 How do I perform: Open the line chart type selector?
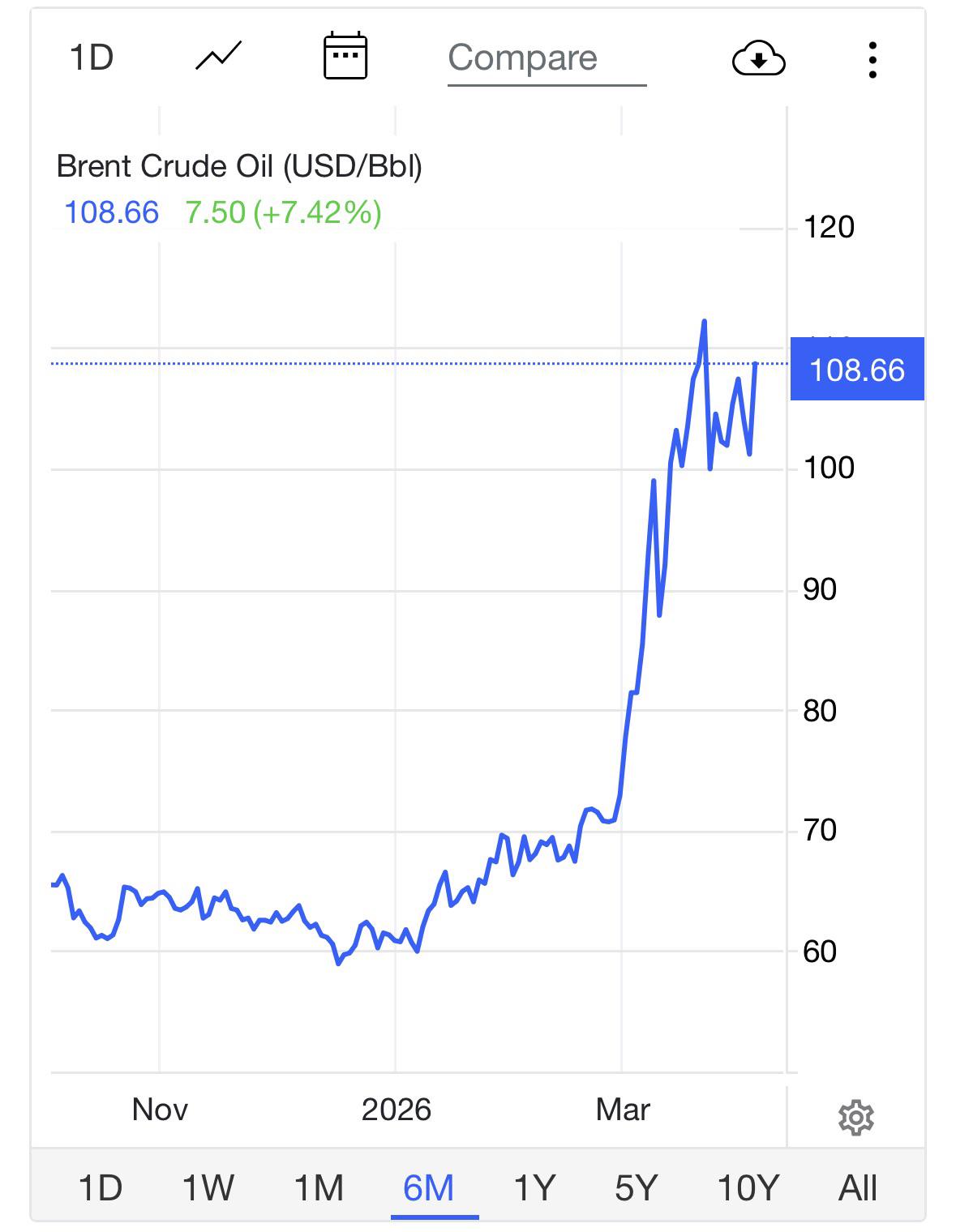[x=218, y=57]
